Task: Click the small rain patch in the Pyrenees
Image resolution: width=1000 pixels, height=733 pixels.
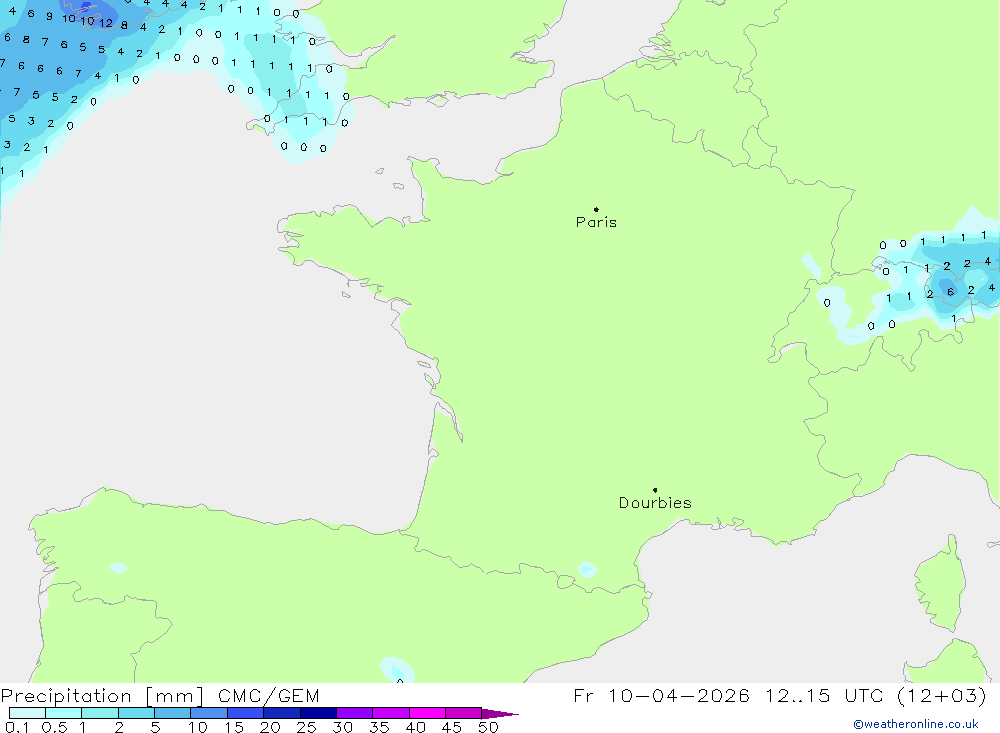Action: [587, 569]
